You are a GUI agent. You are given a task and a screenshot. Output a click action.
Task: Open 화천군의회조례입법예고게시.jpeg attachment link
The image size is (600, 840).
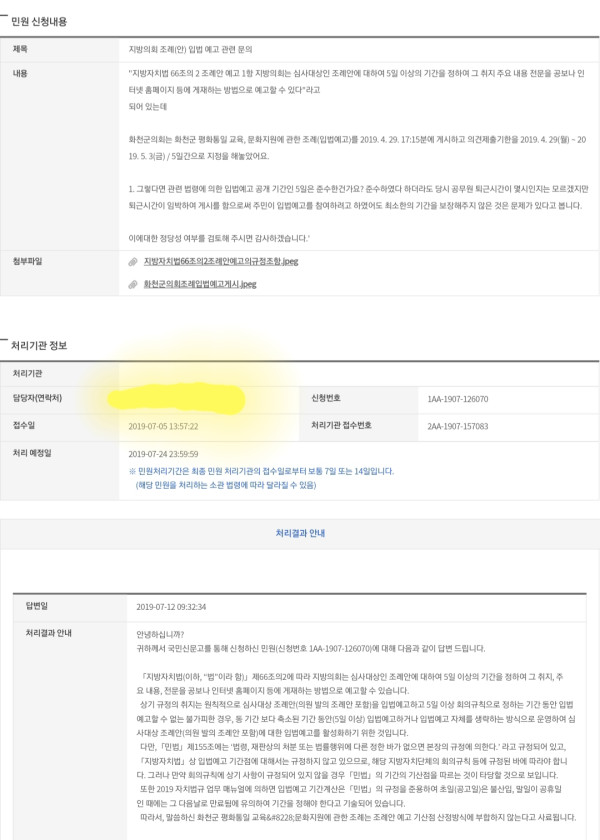click(x=200, y=284)
